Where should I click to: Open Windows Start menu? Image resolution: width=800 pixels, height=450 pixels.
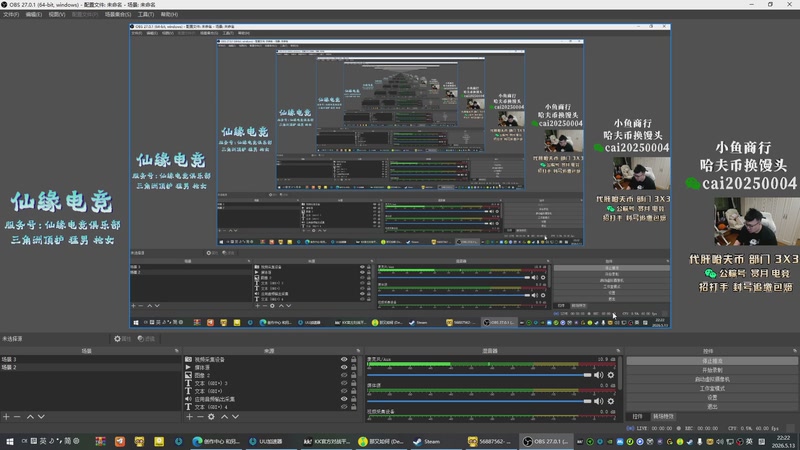[x=9, y=441]
